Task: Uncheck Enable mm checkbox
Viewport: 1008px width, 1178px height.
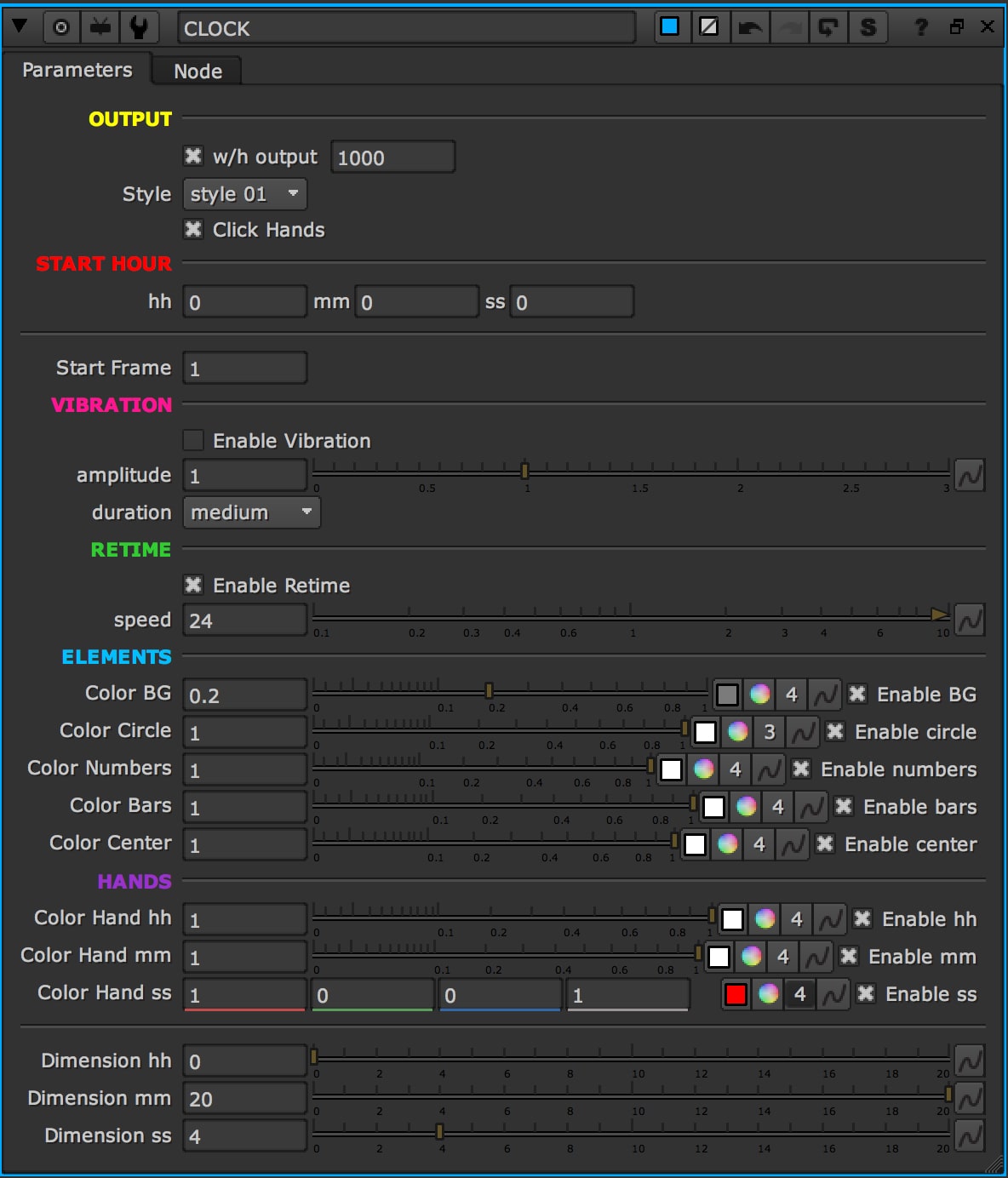Action: [x=849, y=956]
